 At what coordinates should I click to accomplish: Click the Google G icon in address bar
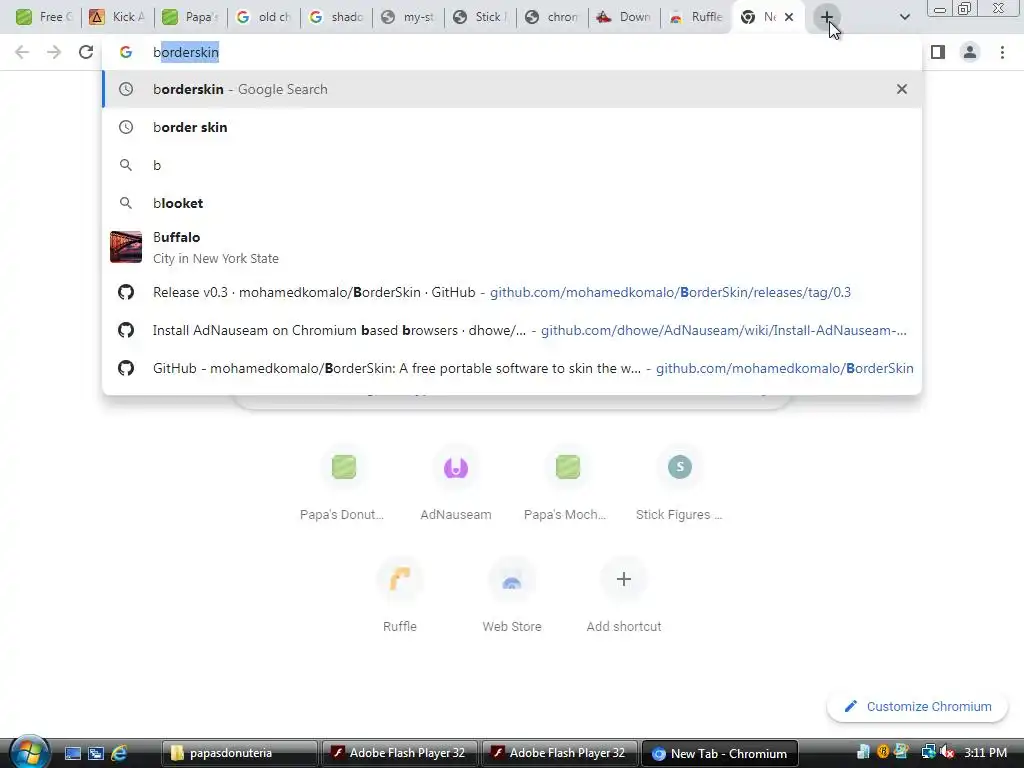tap(126, 52)
